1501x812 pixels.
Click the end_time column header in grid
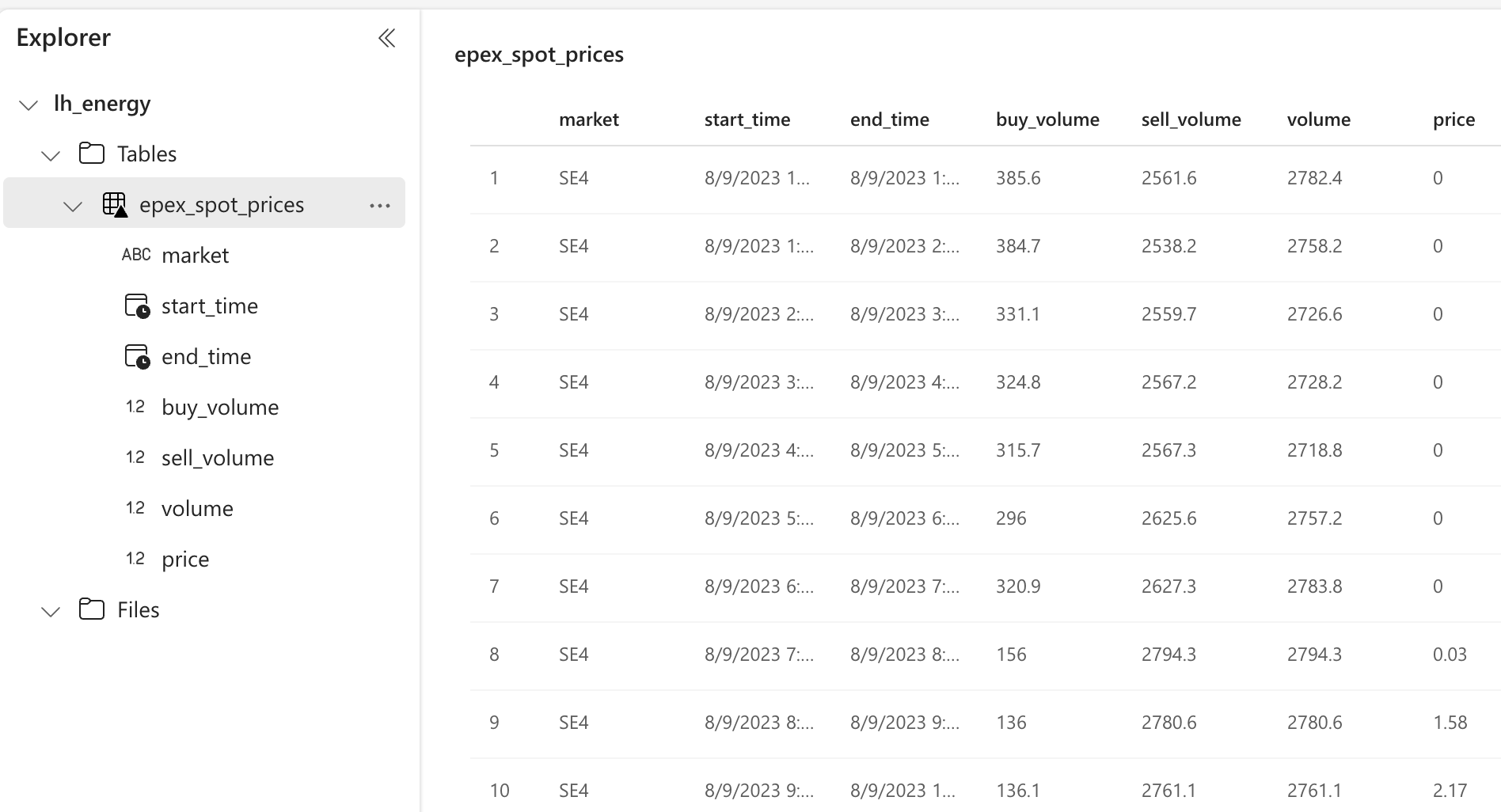[890, 120]
